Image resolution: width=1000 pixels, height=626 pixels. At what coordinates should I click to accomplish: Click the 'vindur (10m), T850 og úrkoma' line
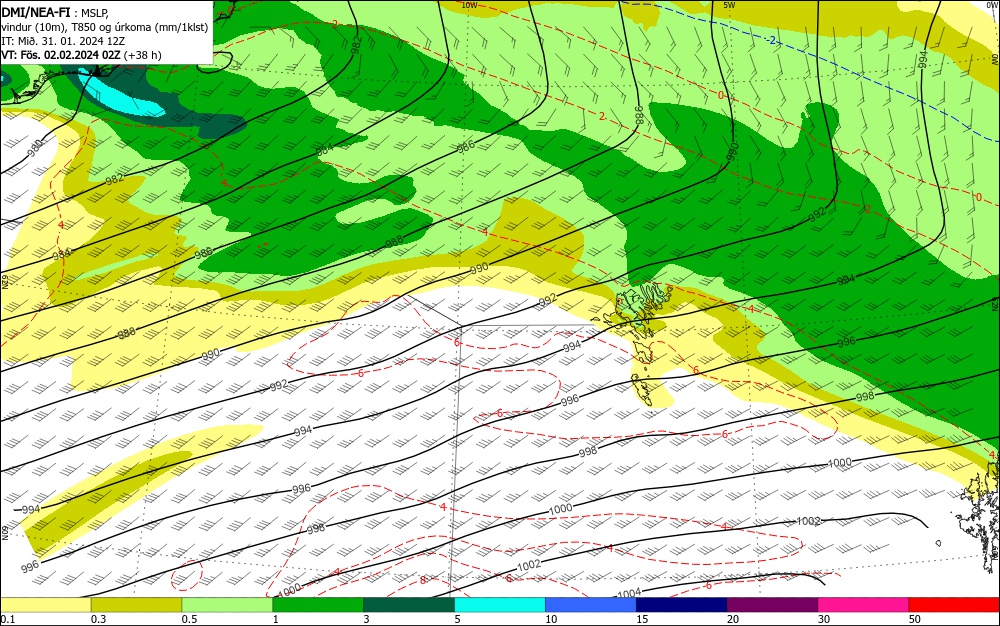pos(105,27)
